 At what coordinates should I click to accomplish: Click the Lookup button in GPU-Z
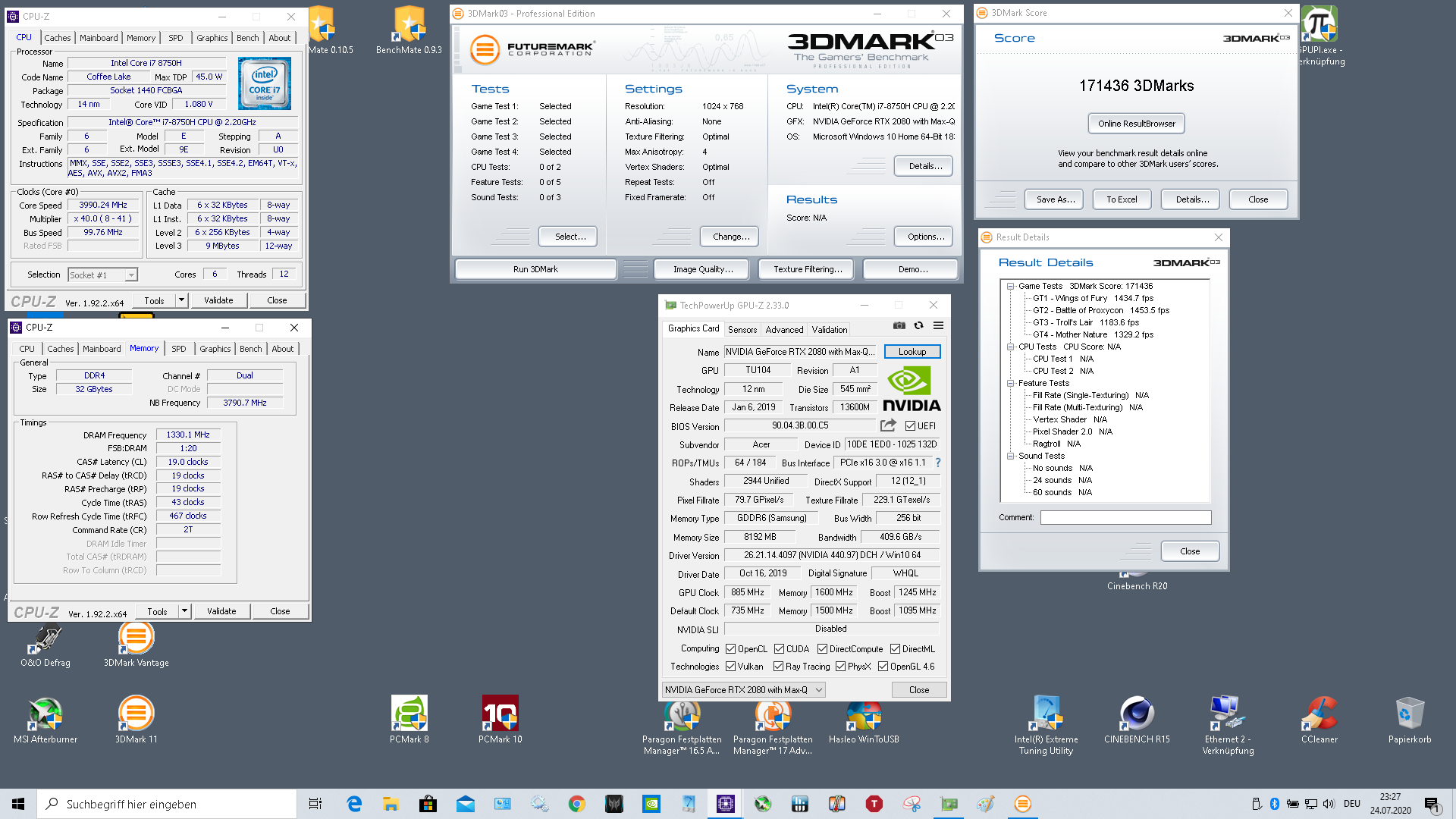coord(912,352)
